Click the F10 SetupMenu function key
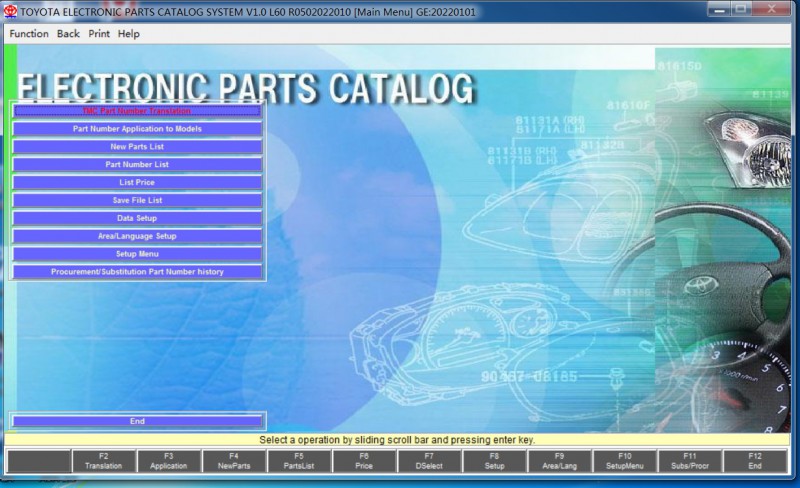The width and height of the screenshot is (800, 488). click(624, 461)
